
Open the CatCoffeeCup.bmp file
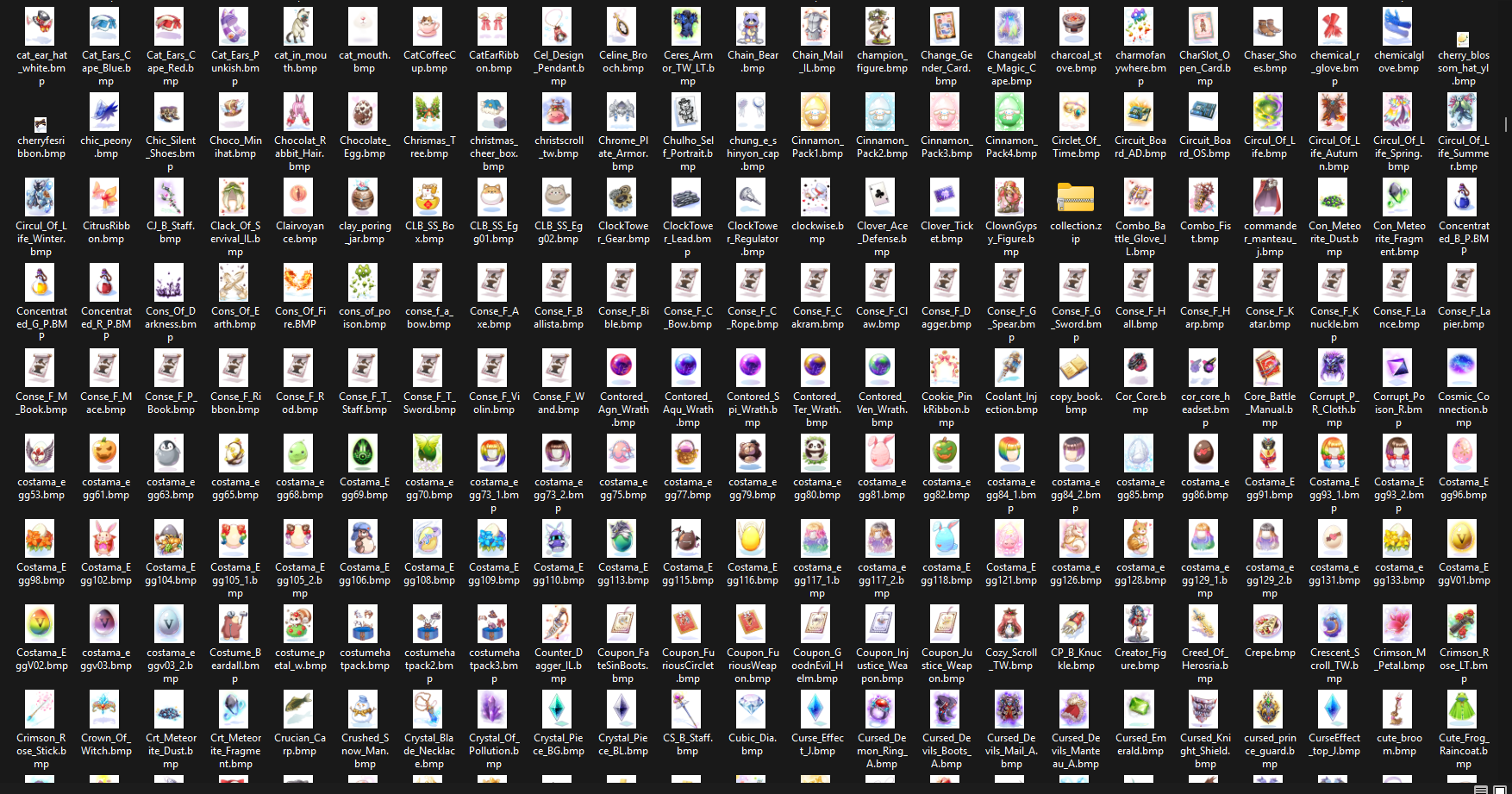428,28
